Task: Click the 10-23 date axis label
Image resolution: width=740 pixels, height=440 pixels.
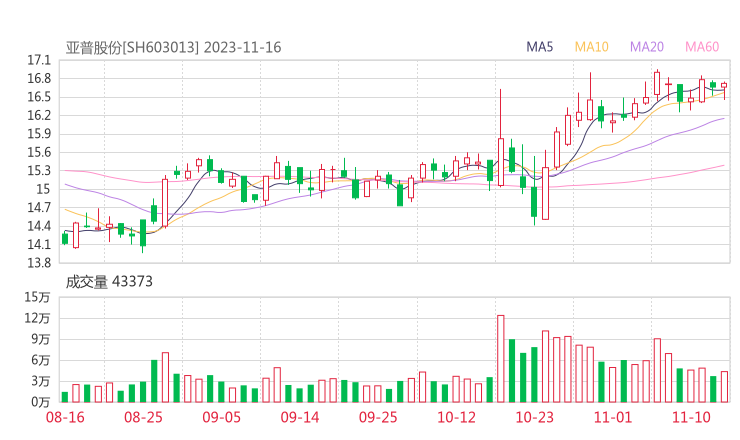Action: click(534, 417)
